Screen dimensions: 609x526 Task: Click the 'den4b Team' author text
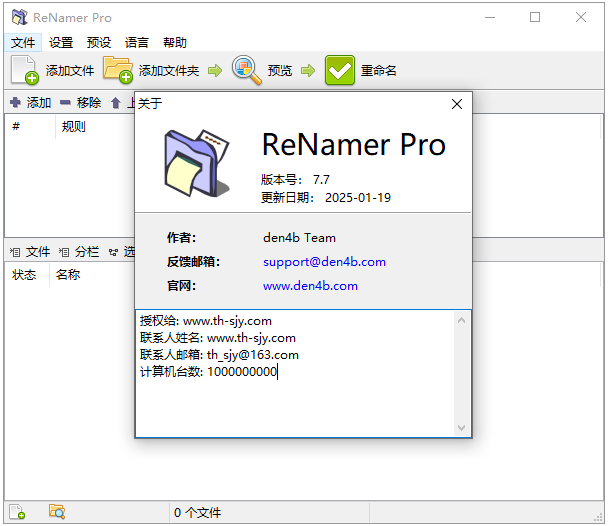point(299,238)
